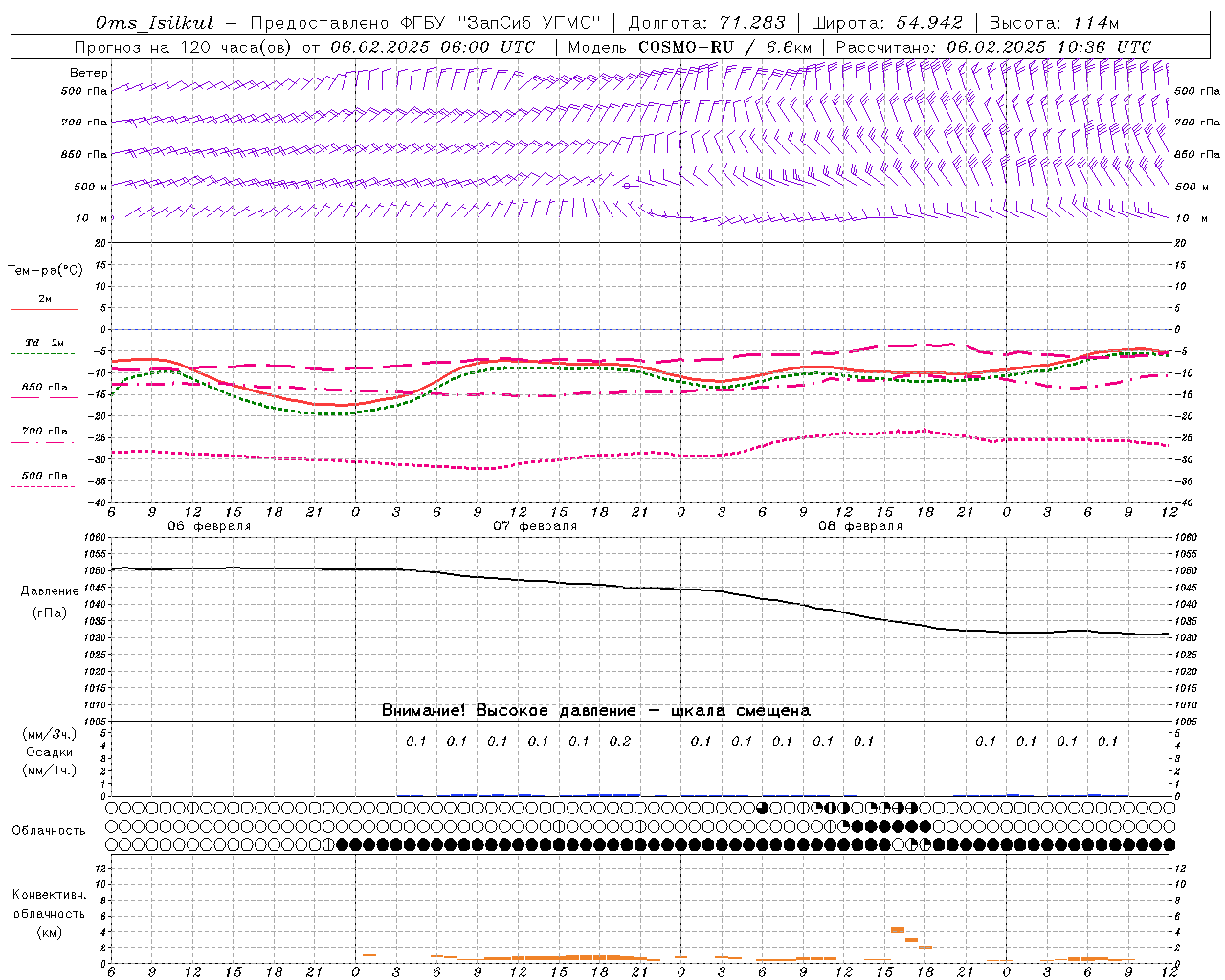This screenshot has width=1225, height=980.
Task: Click the Рассчитано: 06.02.2025 10:36 UTC timestamp
Action: click(x=993, y=47)
